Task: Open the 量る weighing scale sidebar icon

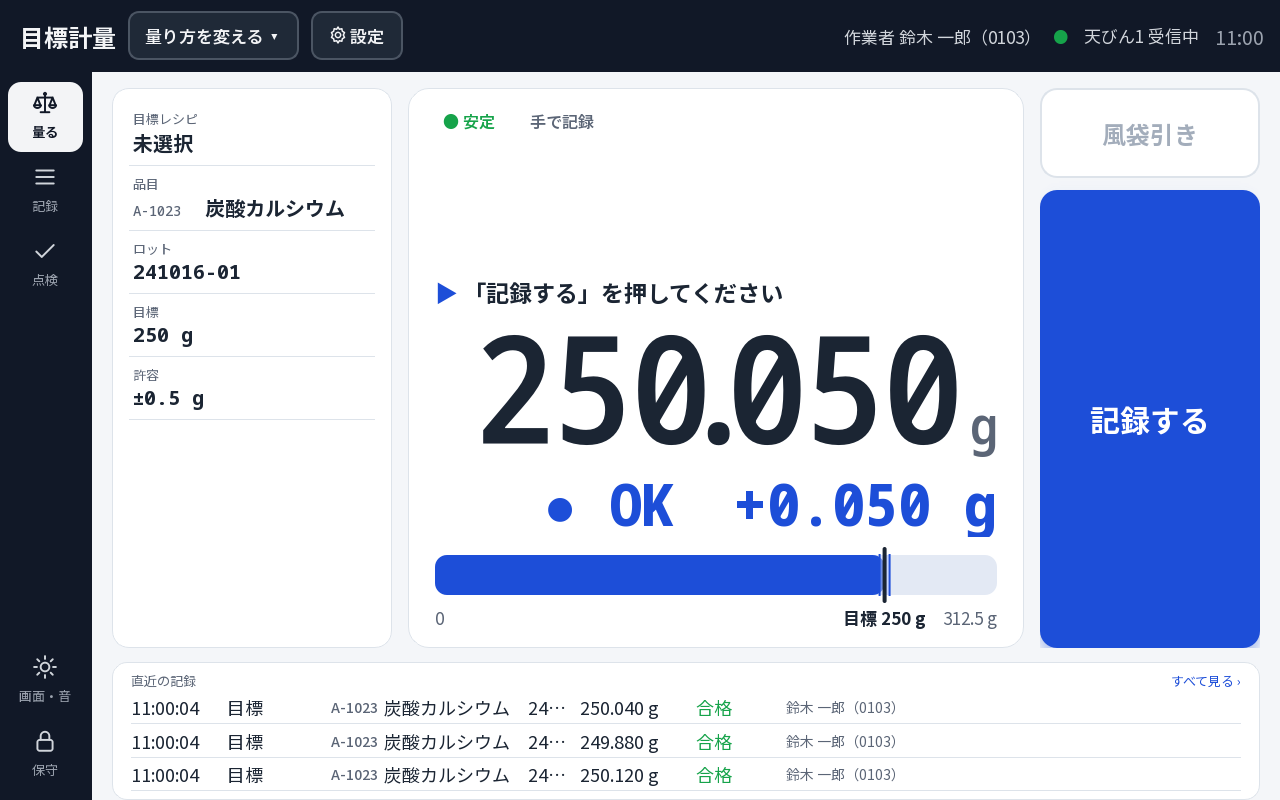Action: [45, 117]
